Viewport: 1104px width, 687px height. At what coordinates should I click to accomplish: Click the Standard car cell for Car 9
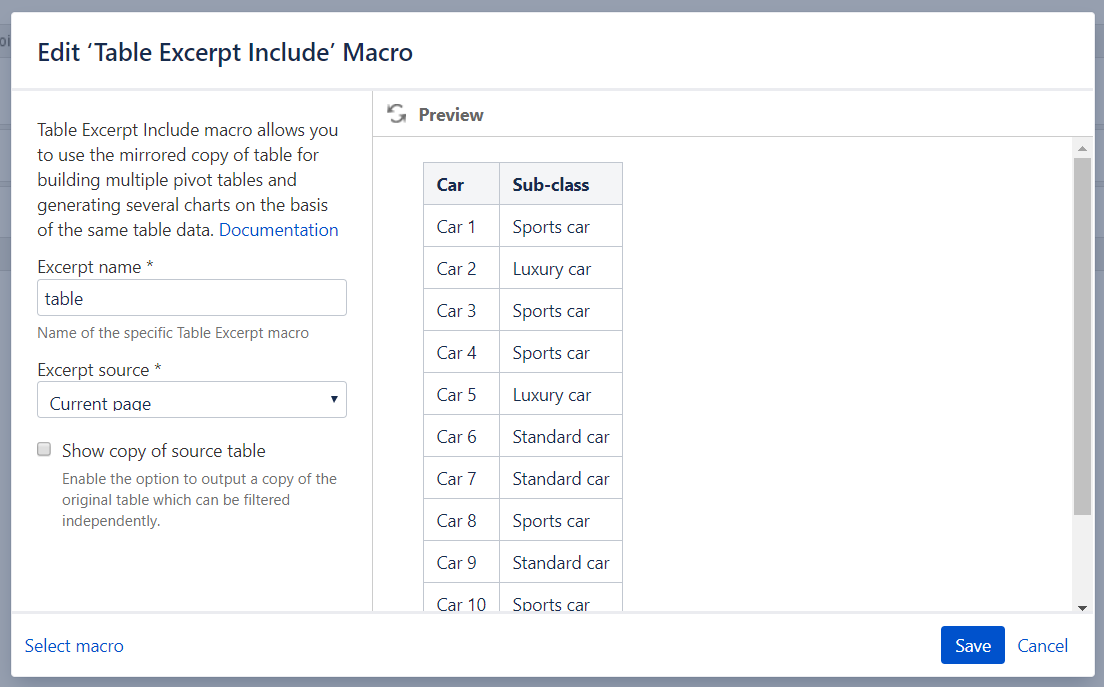click(x=560, y=563)
